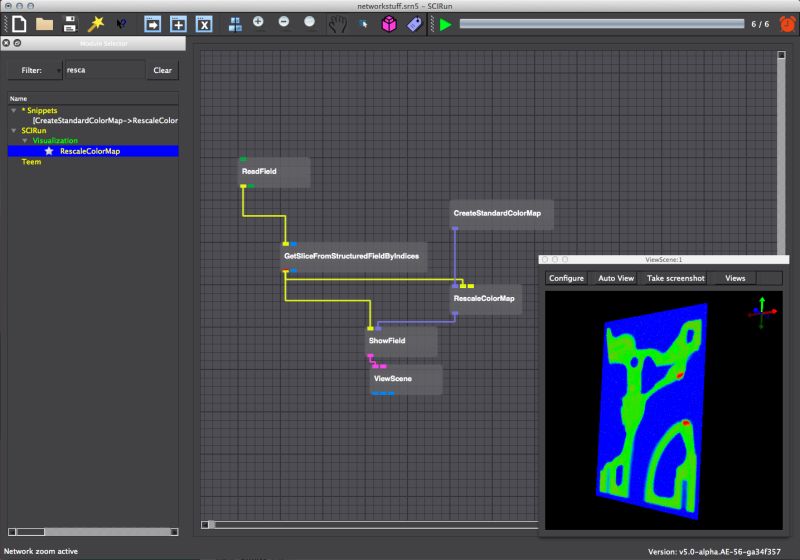This screenshot has height=560, width=800.
Task: Select the hand pan tool
Action: tap(337, 24)
